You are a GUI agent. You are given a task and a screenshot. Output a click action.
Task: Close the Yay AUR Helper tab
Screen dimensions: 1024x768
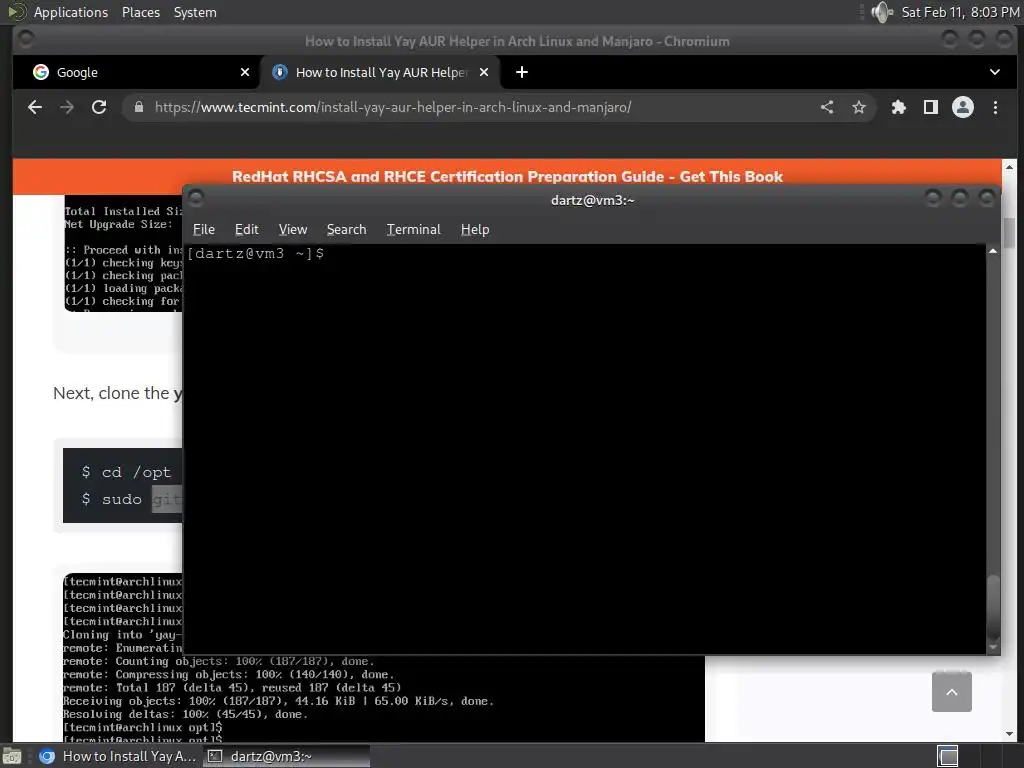coord(484,72)
